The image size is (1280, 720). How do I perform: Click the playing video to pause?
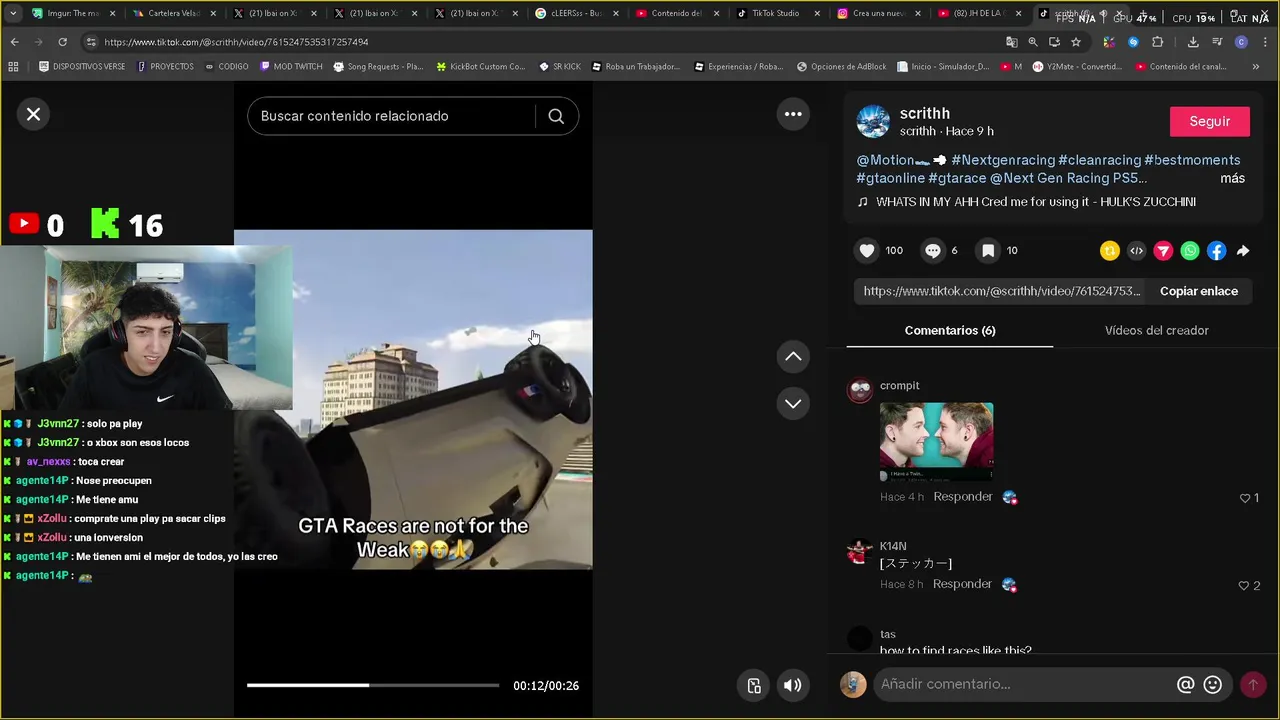point(413,400)
